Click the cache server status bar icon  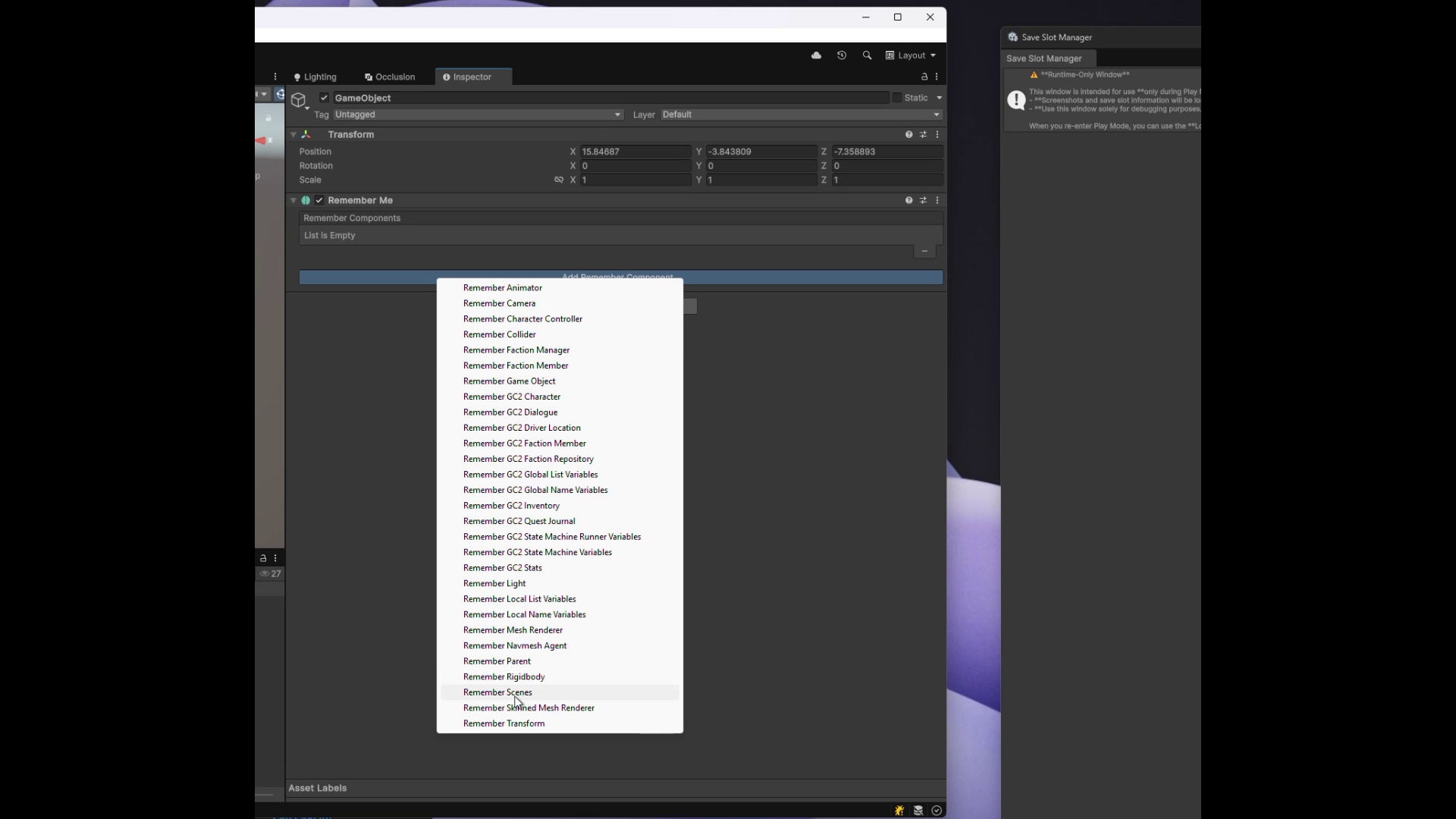pyautogui.click(x=918, y=811)
